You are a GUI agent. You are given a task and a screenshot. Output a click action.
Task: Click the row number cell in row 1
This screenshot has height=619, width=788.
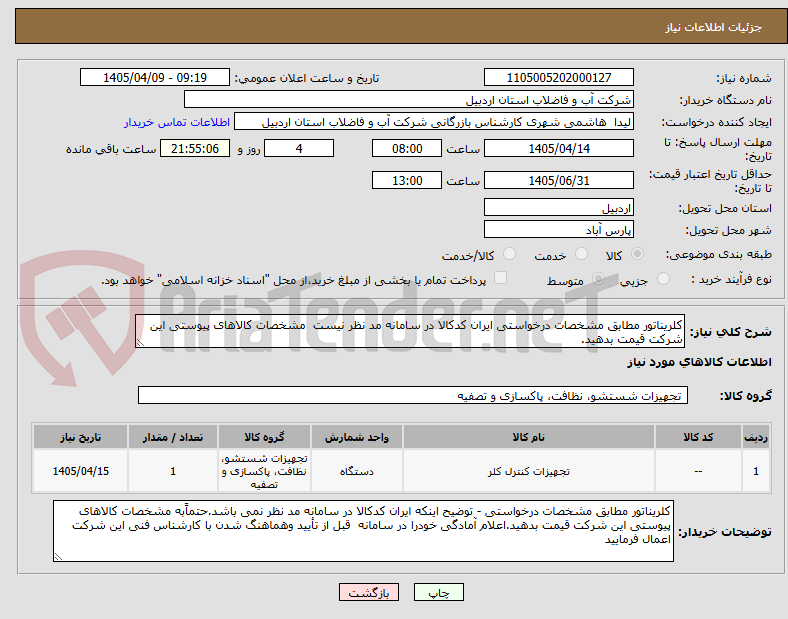point(756,471)
